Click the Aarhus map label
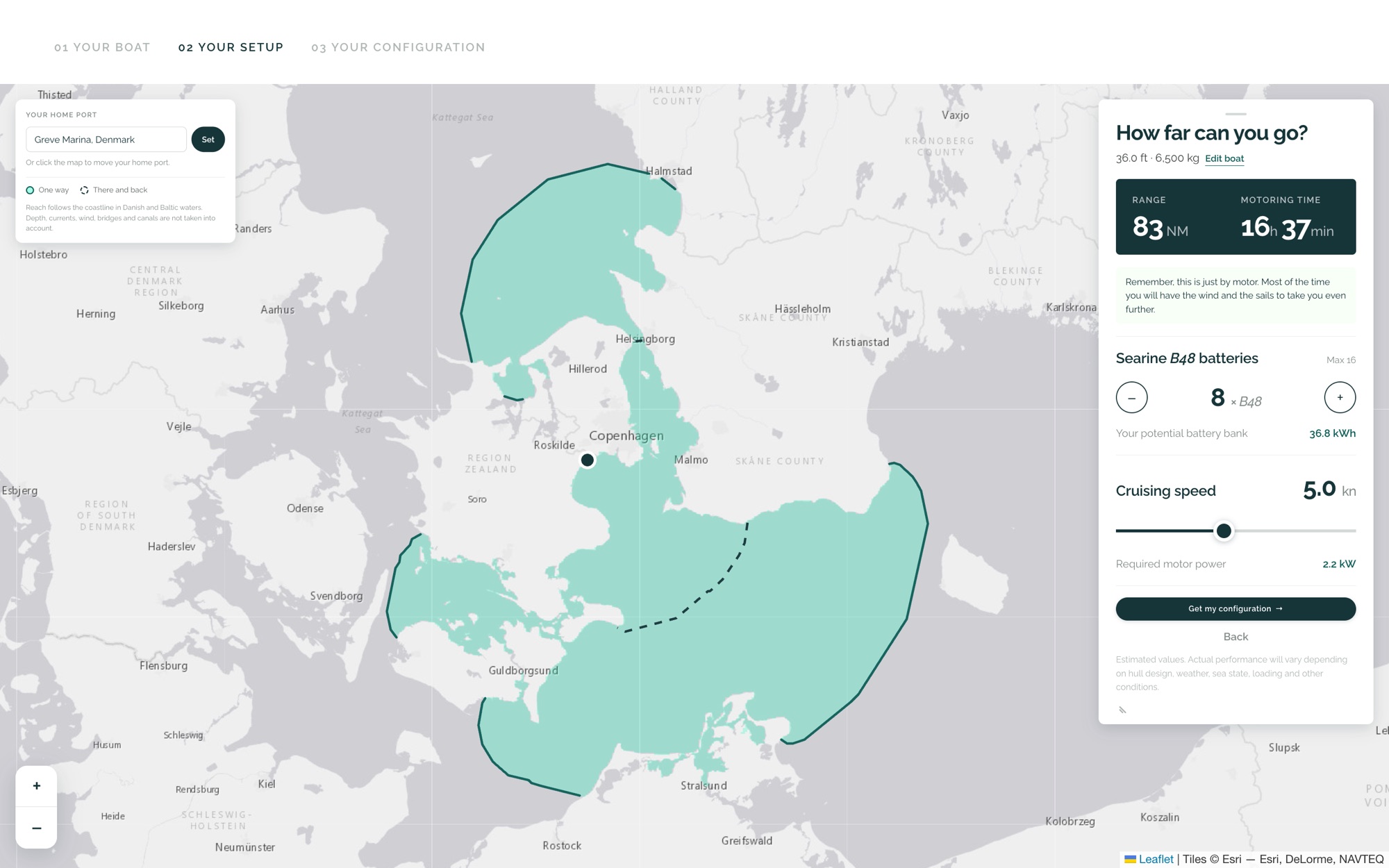 click(277, 310)
